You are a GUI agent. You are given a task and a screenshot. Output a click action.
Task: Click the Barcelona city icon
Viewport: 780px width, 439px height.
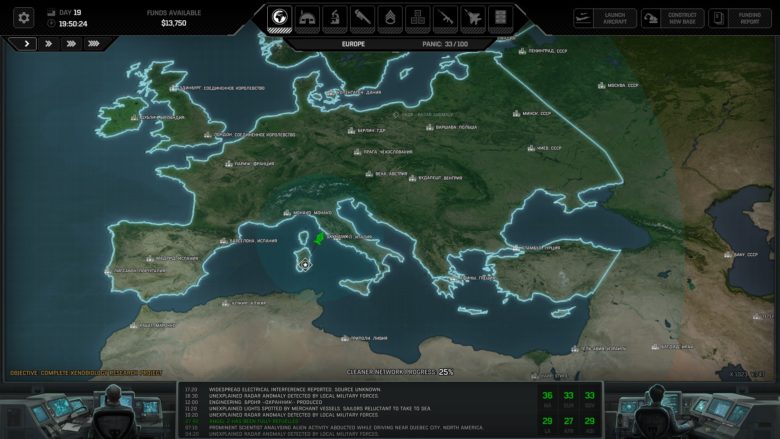[x=223, y=241]
